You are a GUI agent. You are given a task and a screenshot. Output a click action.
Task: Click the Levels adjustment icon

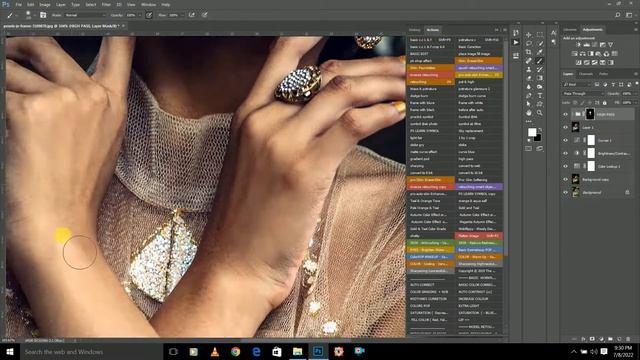(x=587, y=45)
